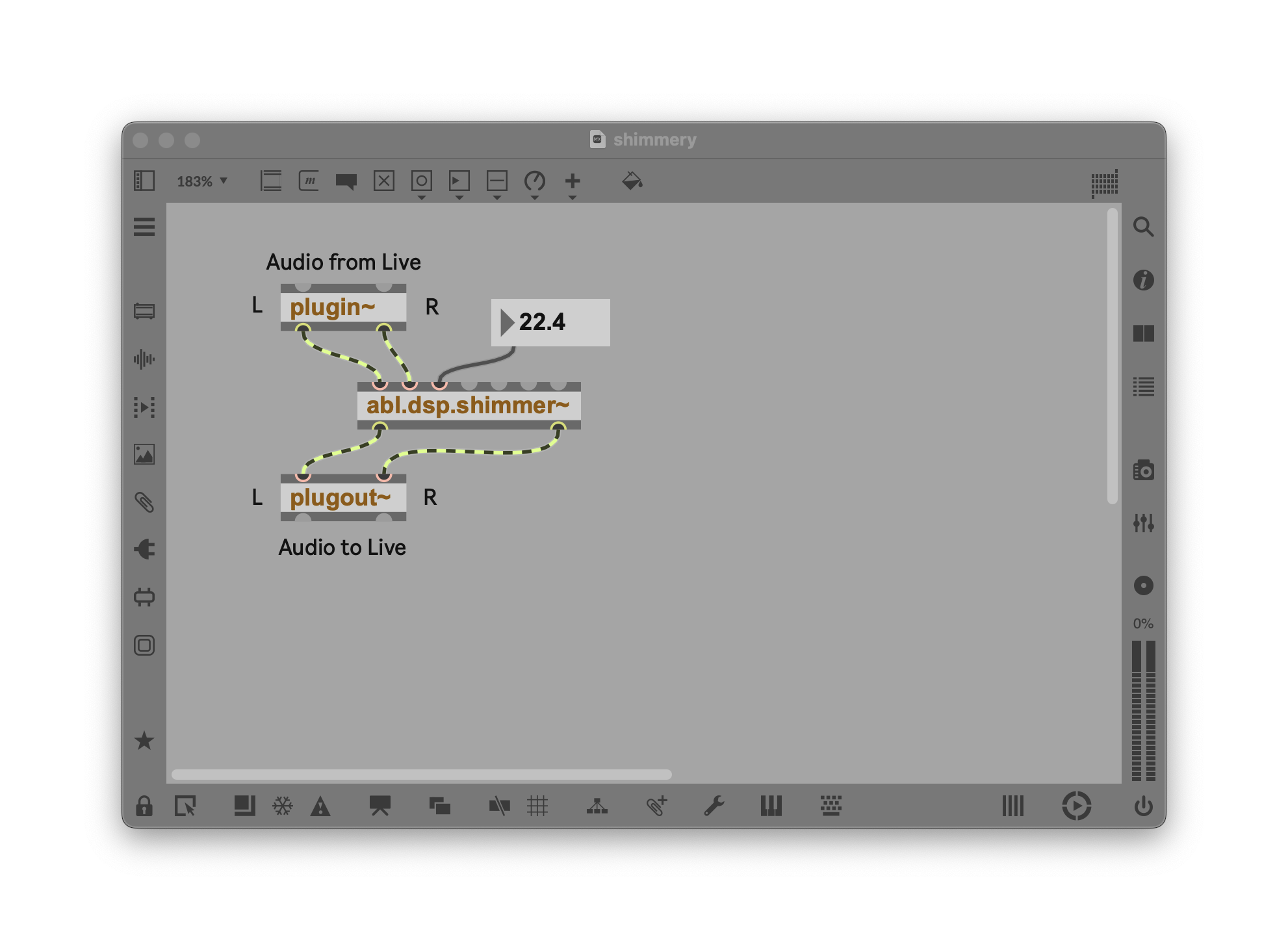Viewport: 1288px width, 950px height.
Task: Click the horizontal scrollbar of the patcher
Action: point(421,774)
